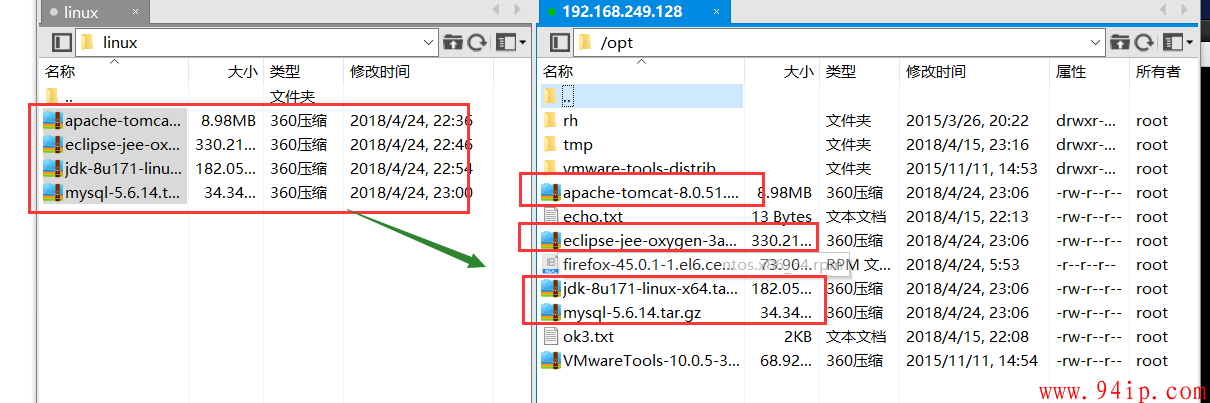The height and width of the screenshot is (403, 1210).
Task: Sort remote files by 所有者 column
Action: [1158, 72]
